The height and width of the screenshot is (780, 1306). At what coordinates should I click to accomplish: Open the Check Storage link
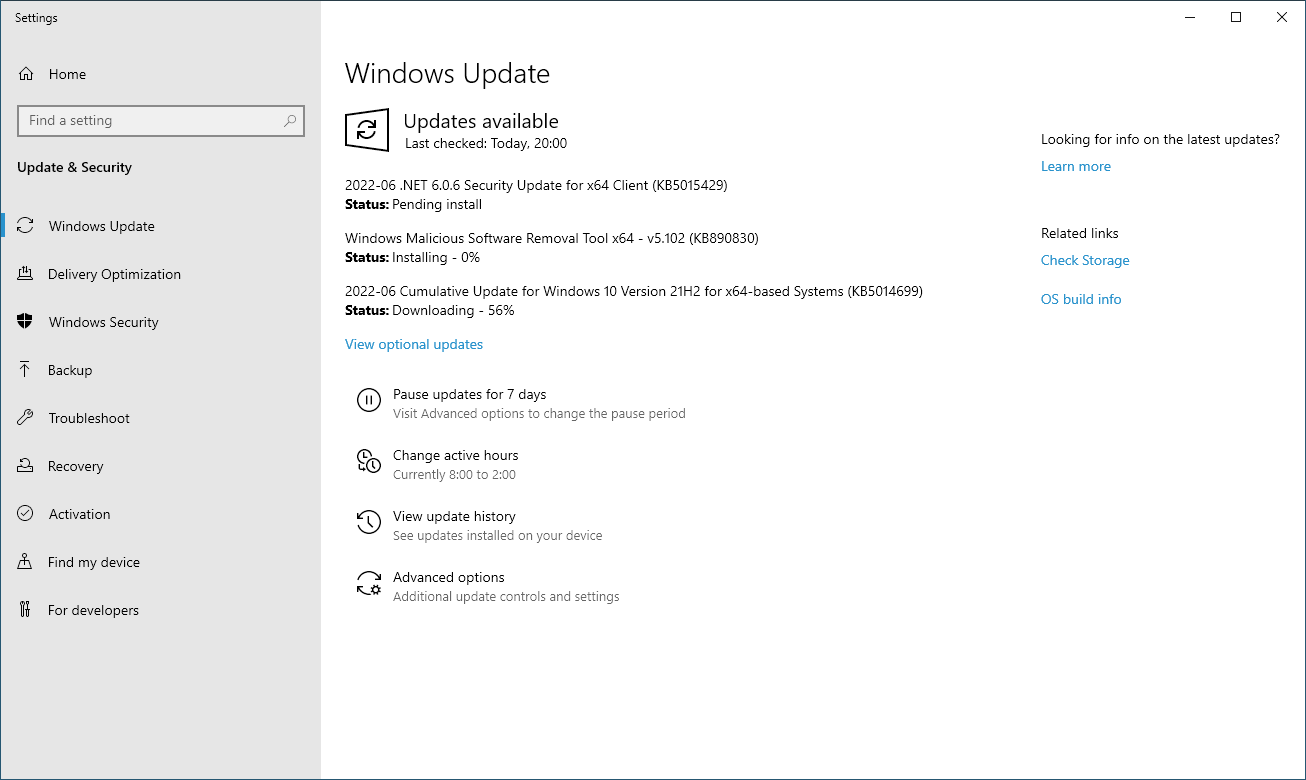tap(1085, 260)
